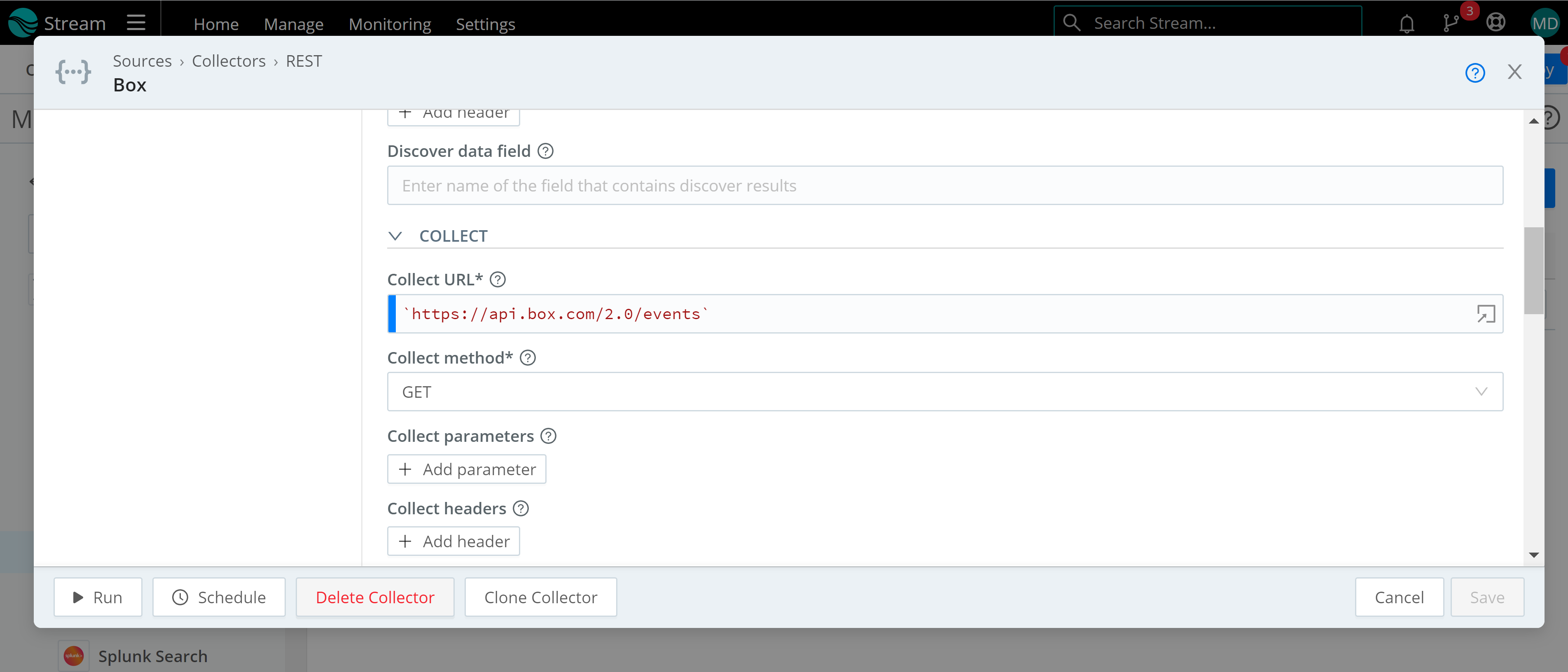Click the Sources breadcrumb link
The width and height of the screenshot is (1568, 672).
(142, 61)
